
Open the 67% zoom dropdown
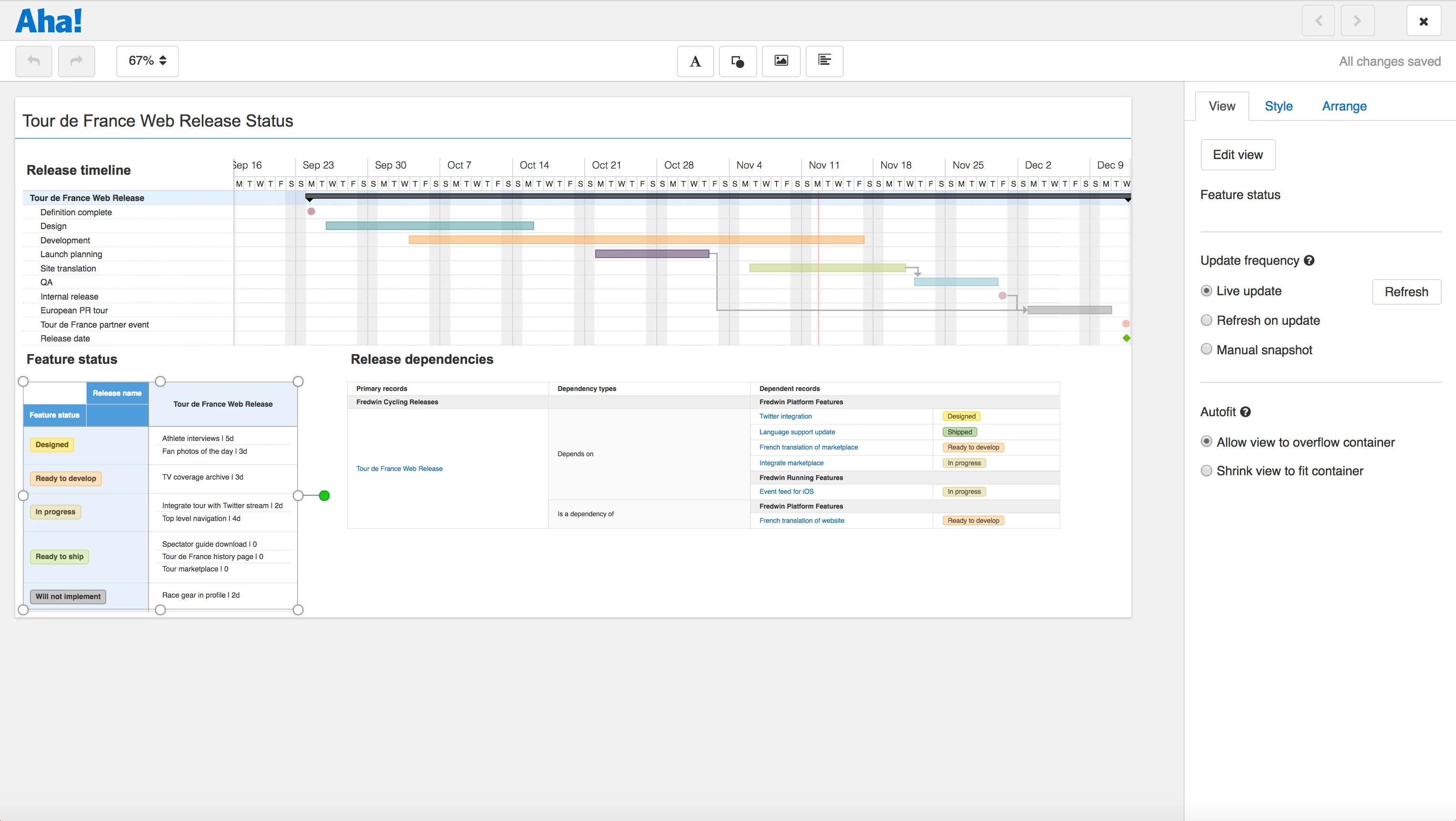[147, 61]
